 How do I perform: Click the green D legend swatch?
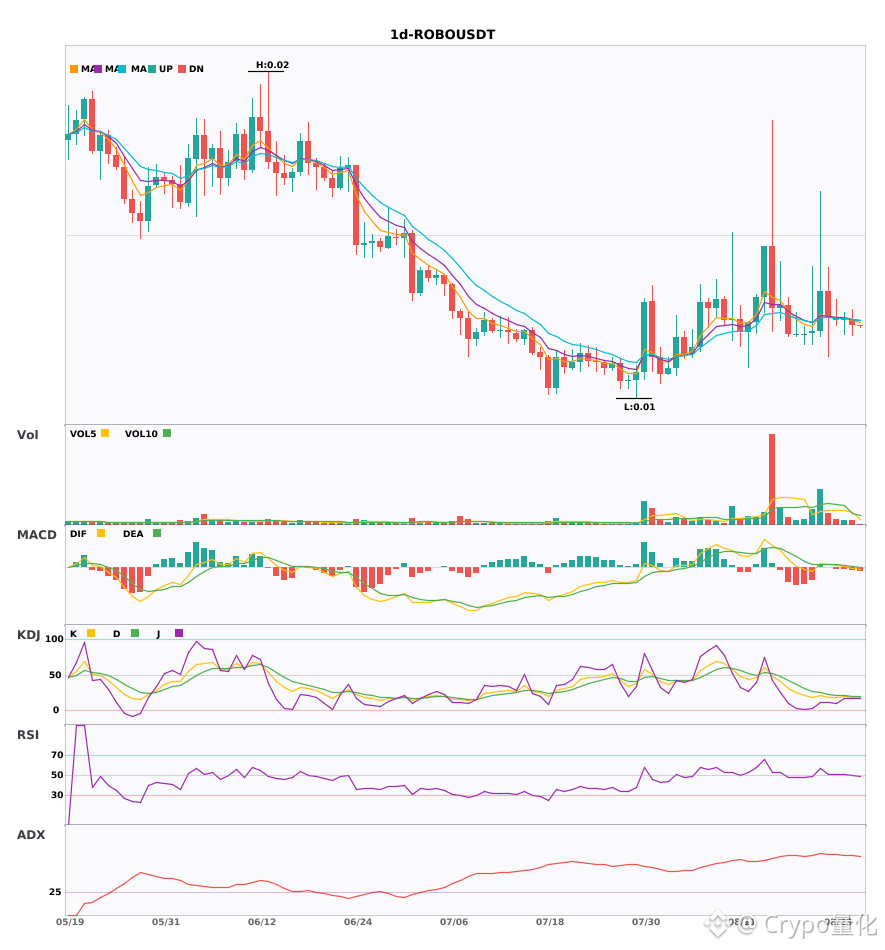(135, 633)
